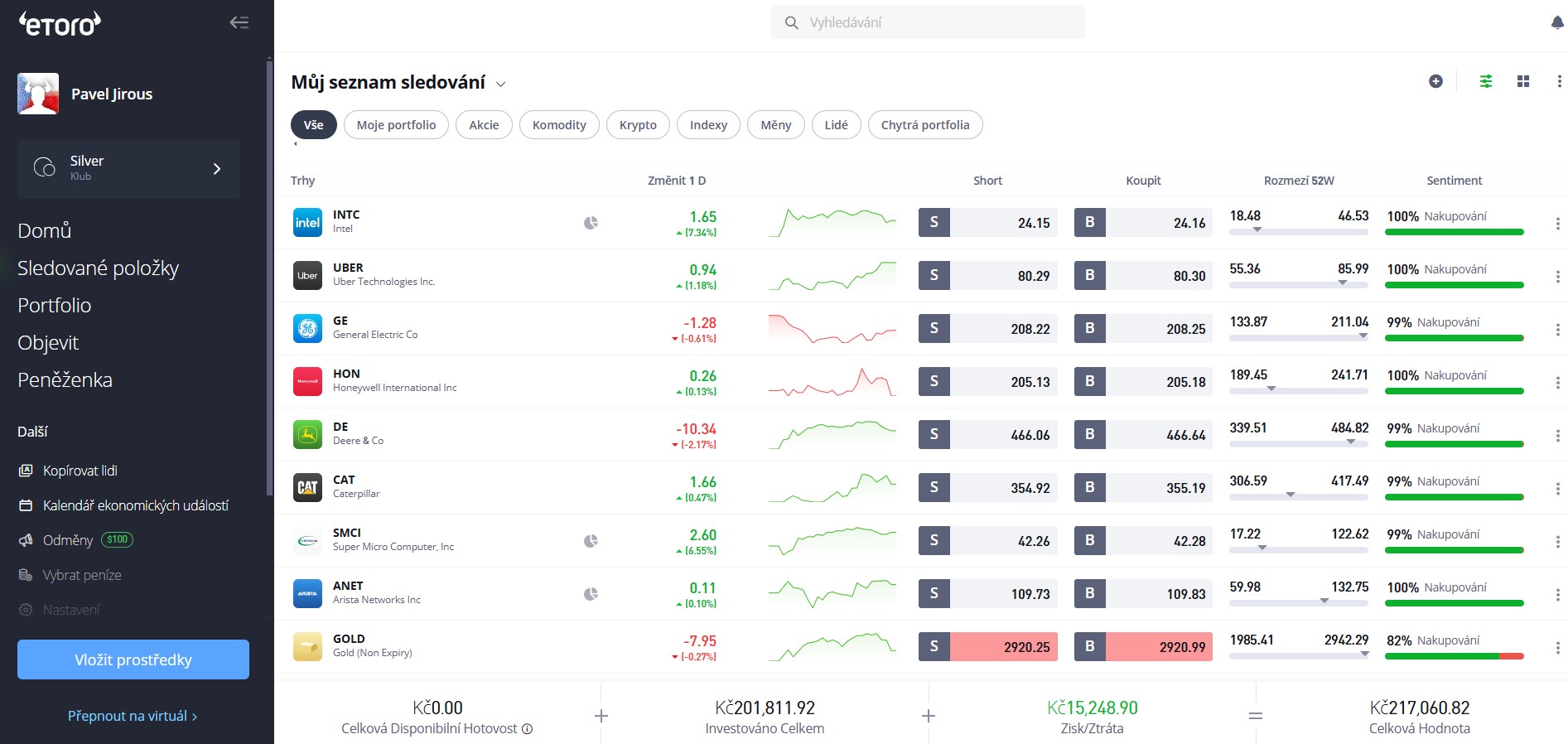Click the portfolio pie icon for SMCI

(591, 541)
